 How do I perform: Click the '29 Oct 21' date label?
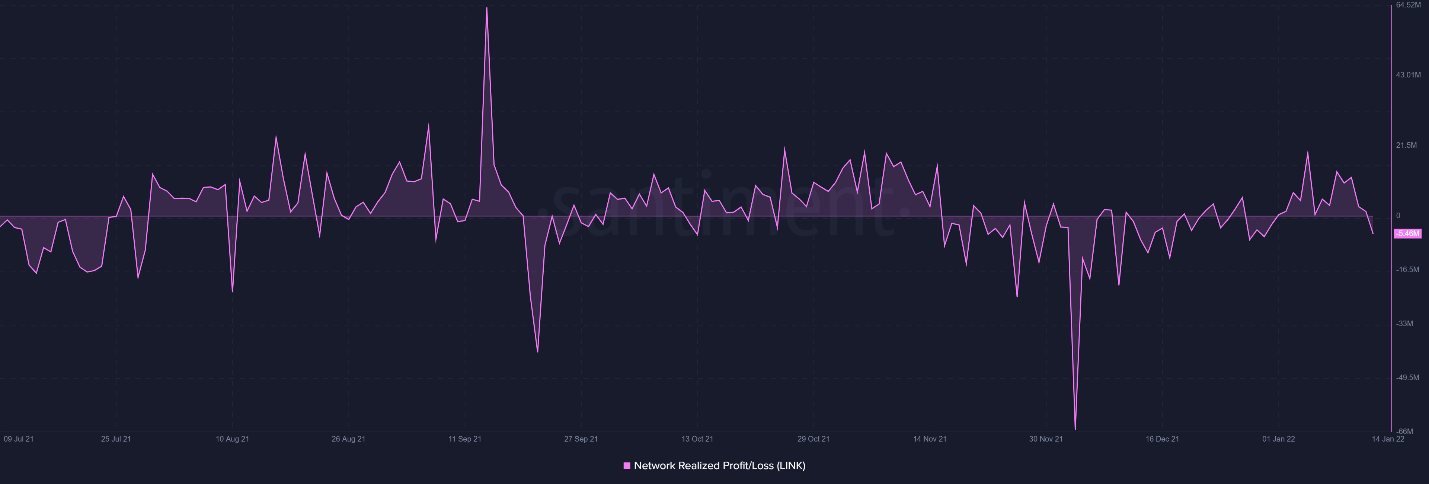point(813,439)
